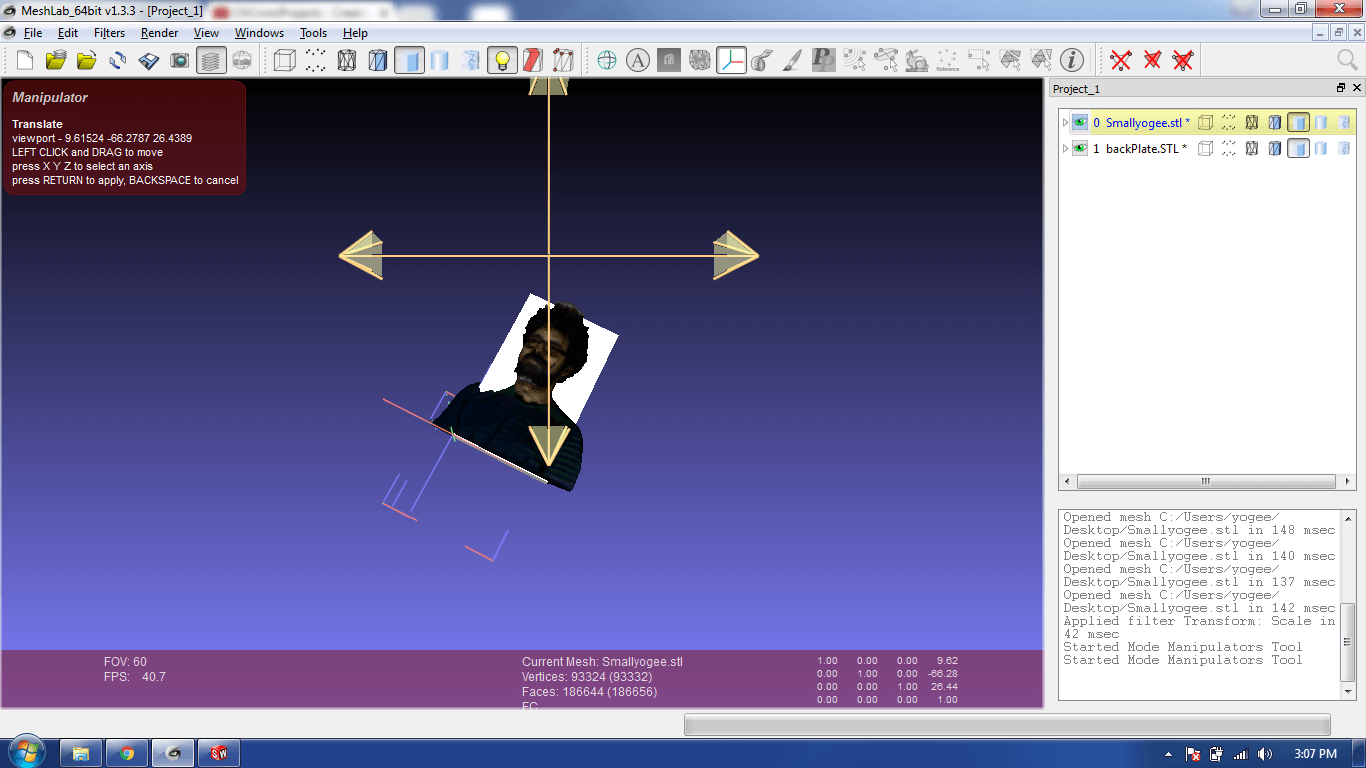1366x768 pixels.
Task: Click the taskbar volume speaker icon
Action: tap(1265, 754)
